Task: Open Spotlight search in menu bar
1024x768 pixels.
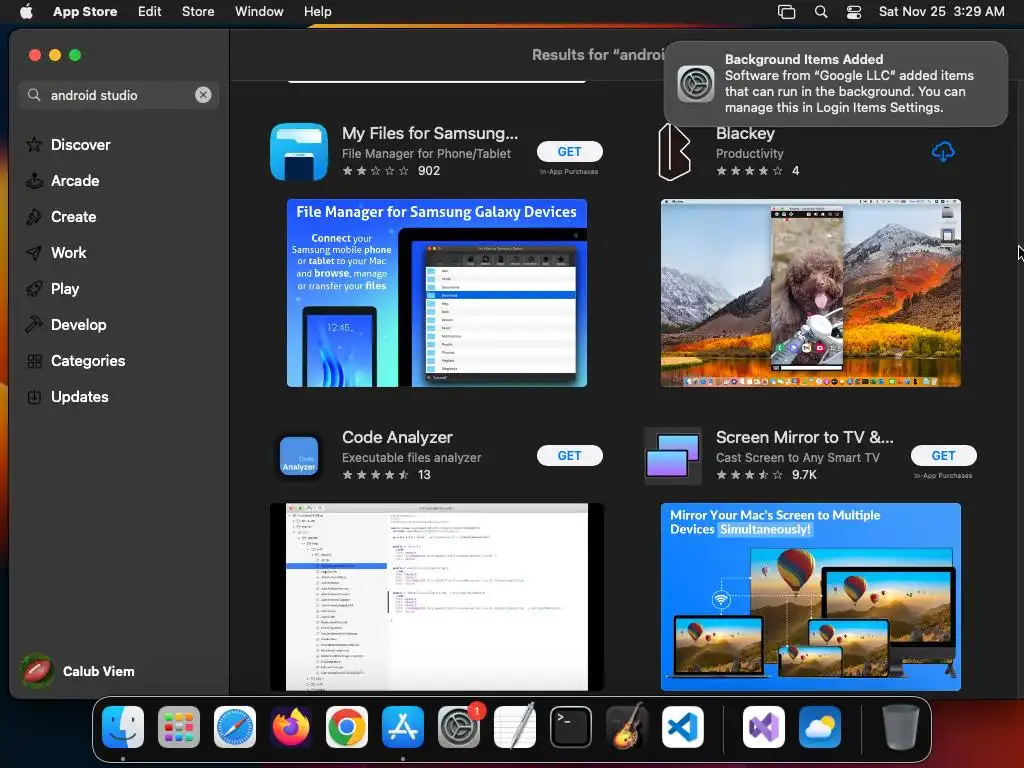Action: click(821, 12)
